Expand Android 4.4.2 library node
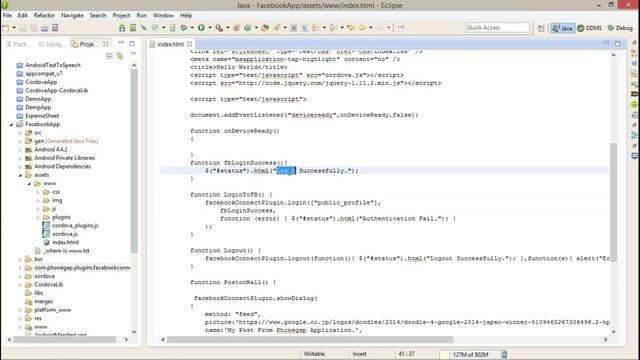 pyautogui.click(x=20, y=150)
